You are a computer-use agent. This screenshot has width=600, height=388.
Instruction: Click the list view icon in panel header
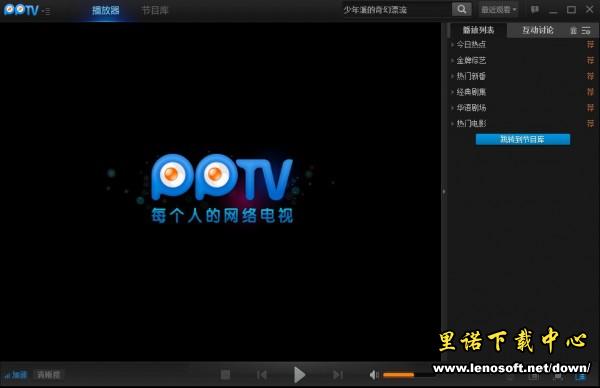586,31
